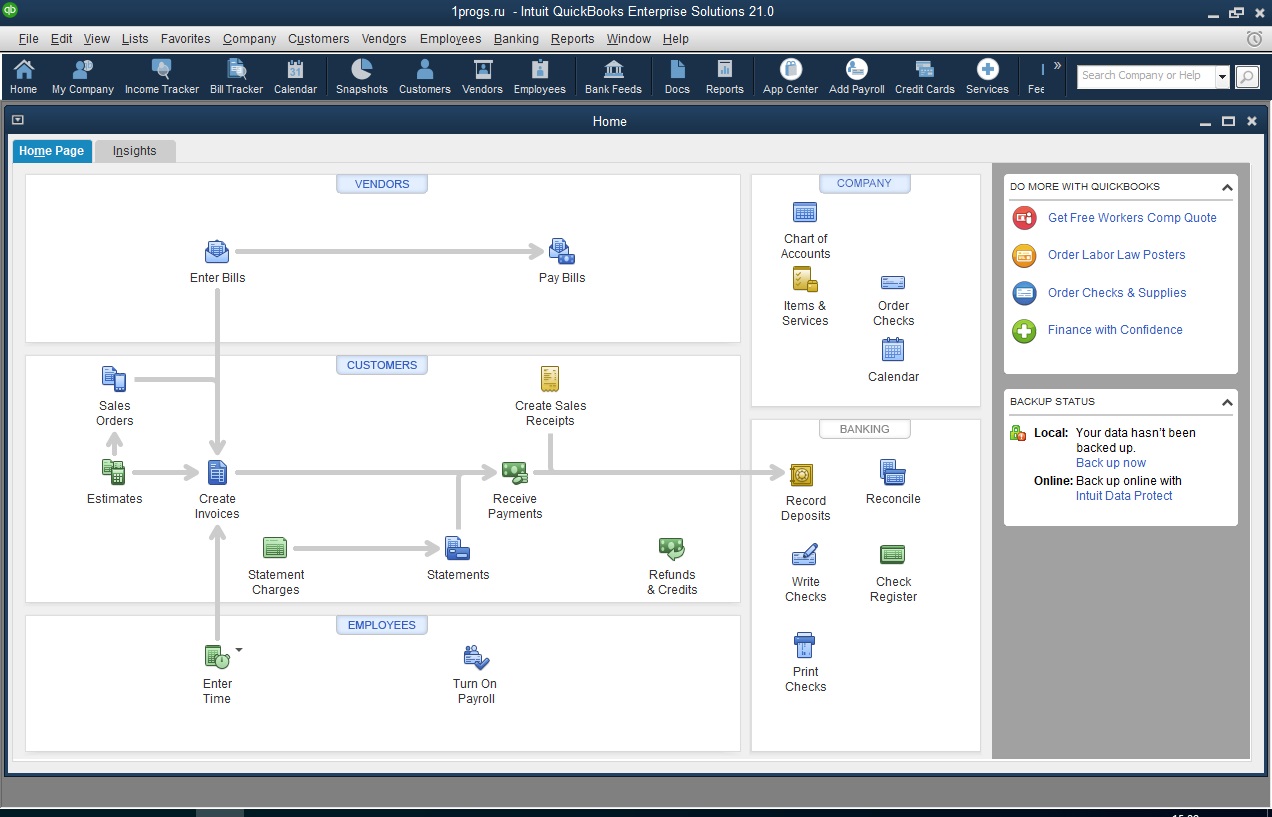Open Record Deposits icon
This screenshot has height=817, width=1272.
click(x=804, y=474)
